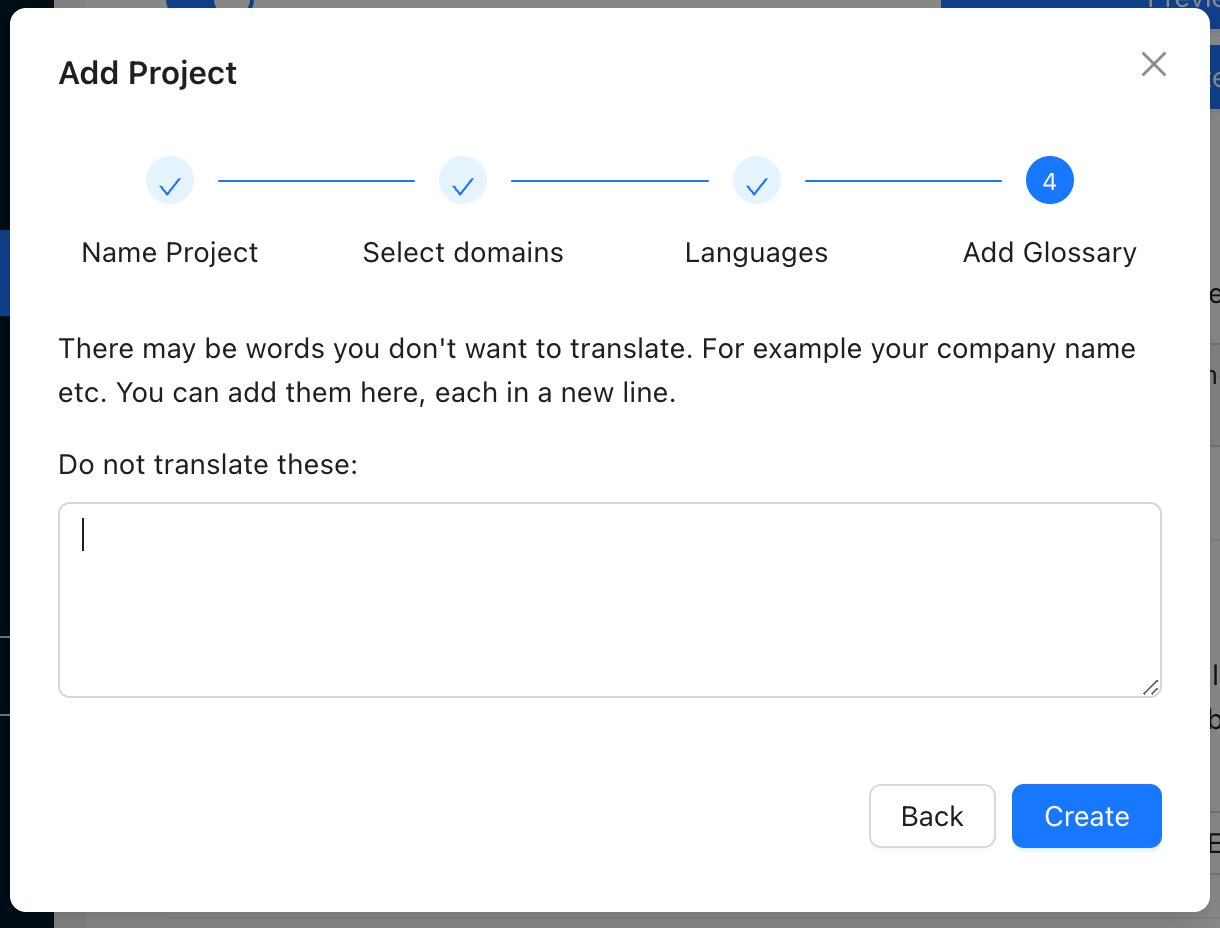The image size is (1220, 928).
Task: Click the Name Project step label
Action: click(x=170, y=253)
